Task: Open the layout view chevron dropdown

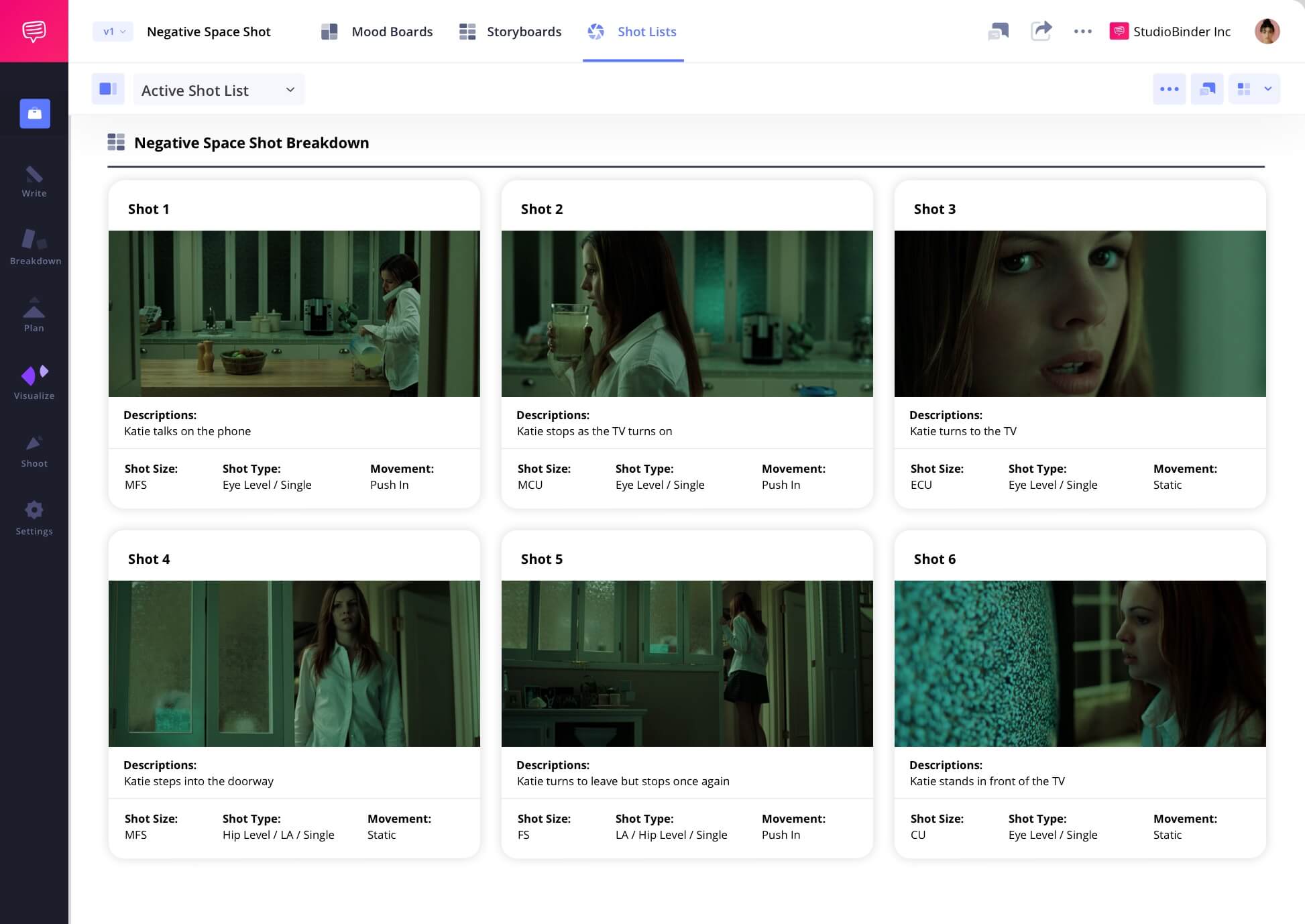Action: pyautogui.click(x=1268, y=89)
